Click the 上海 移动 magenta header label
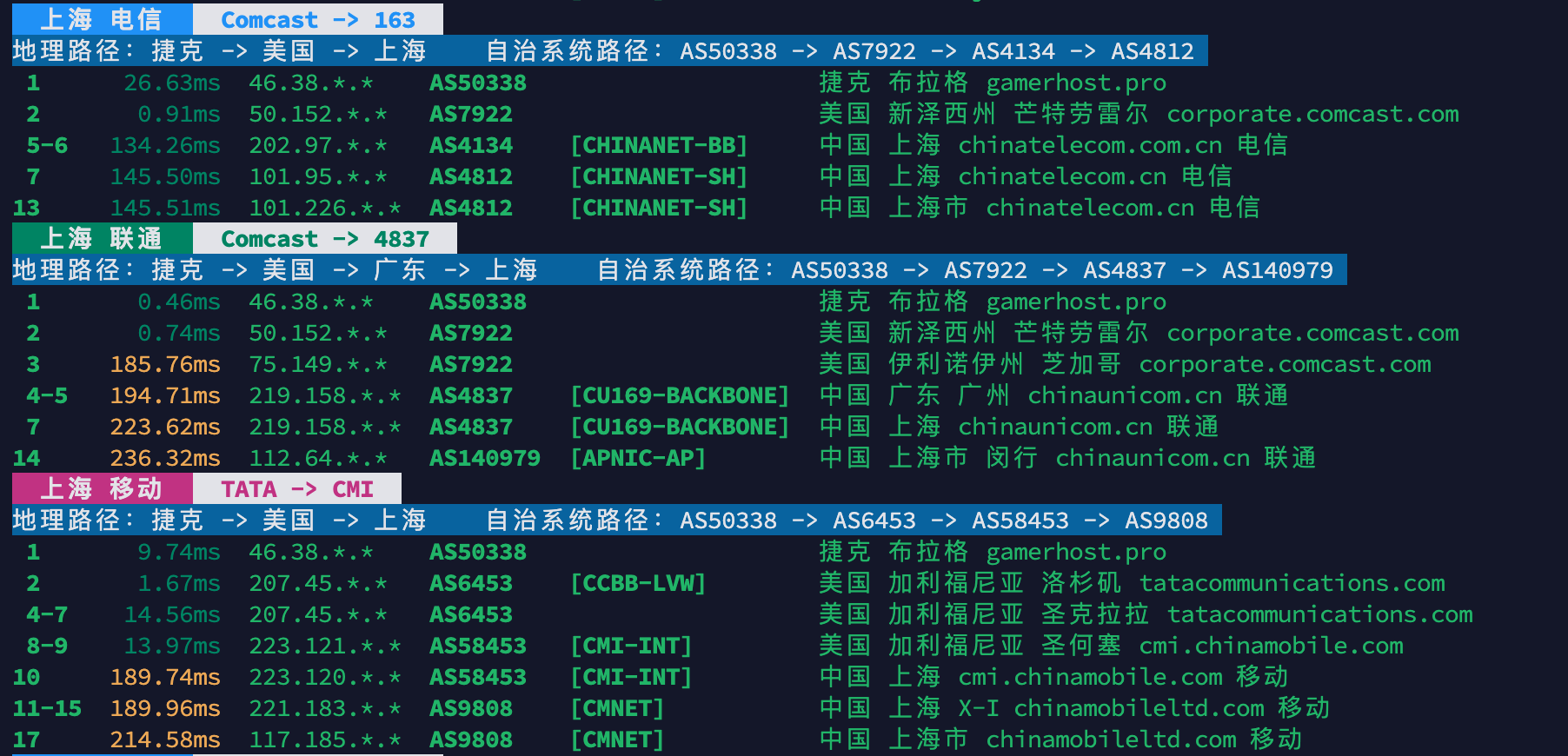 101,488
